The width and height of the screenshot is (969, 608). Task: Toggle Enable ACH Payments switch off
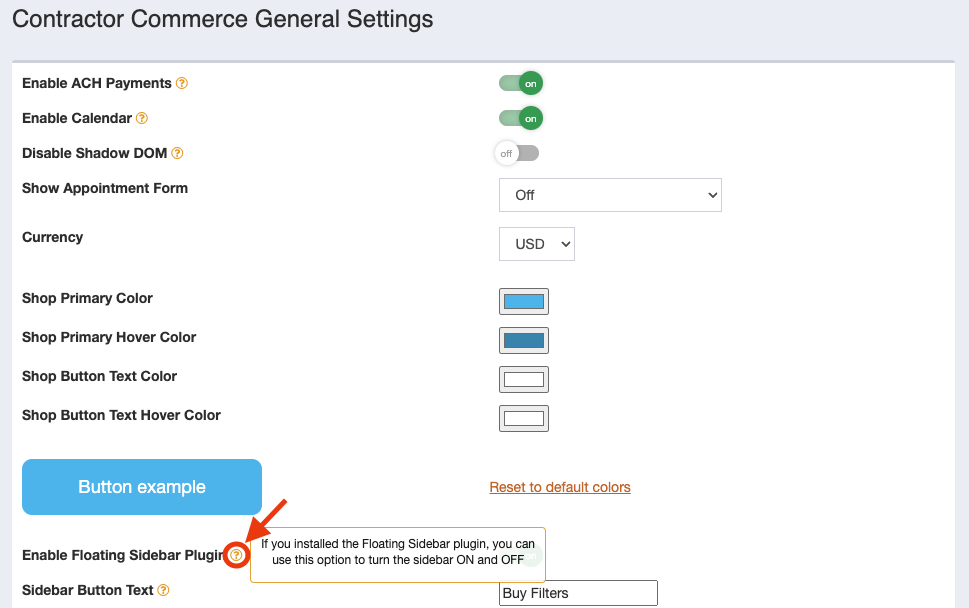tap(521, 83)
